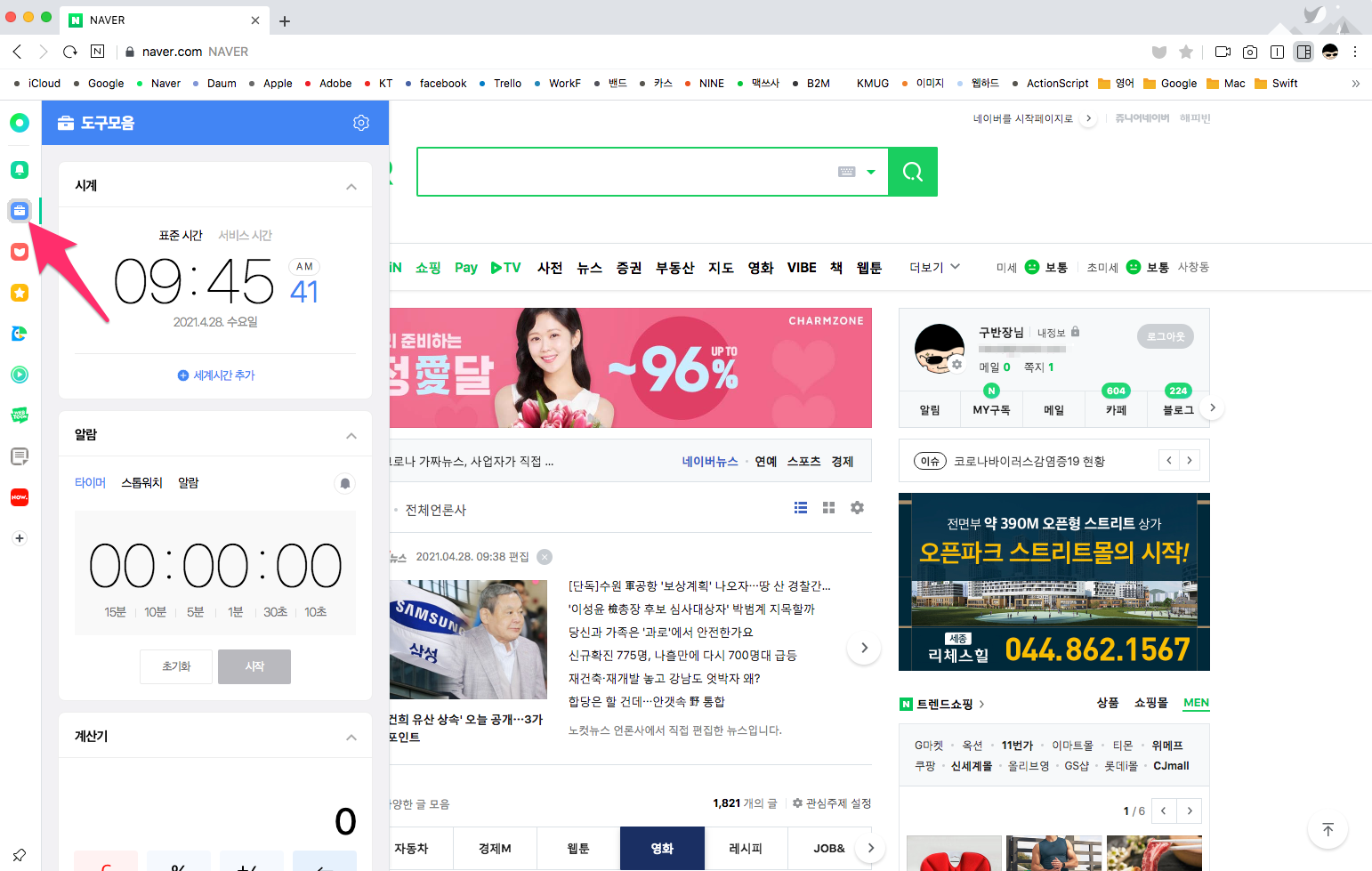Click the 초기화 reset button
This screenshot has height=871, width=1372.
click(176, 666)
